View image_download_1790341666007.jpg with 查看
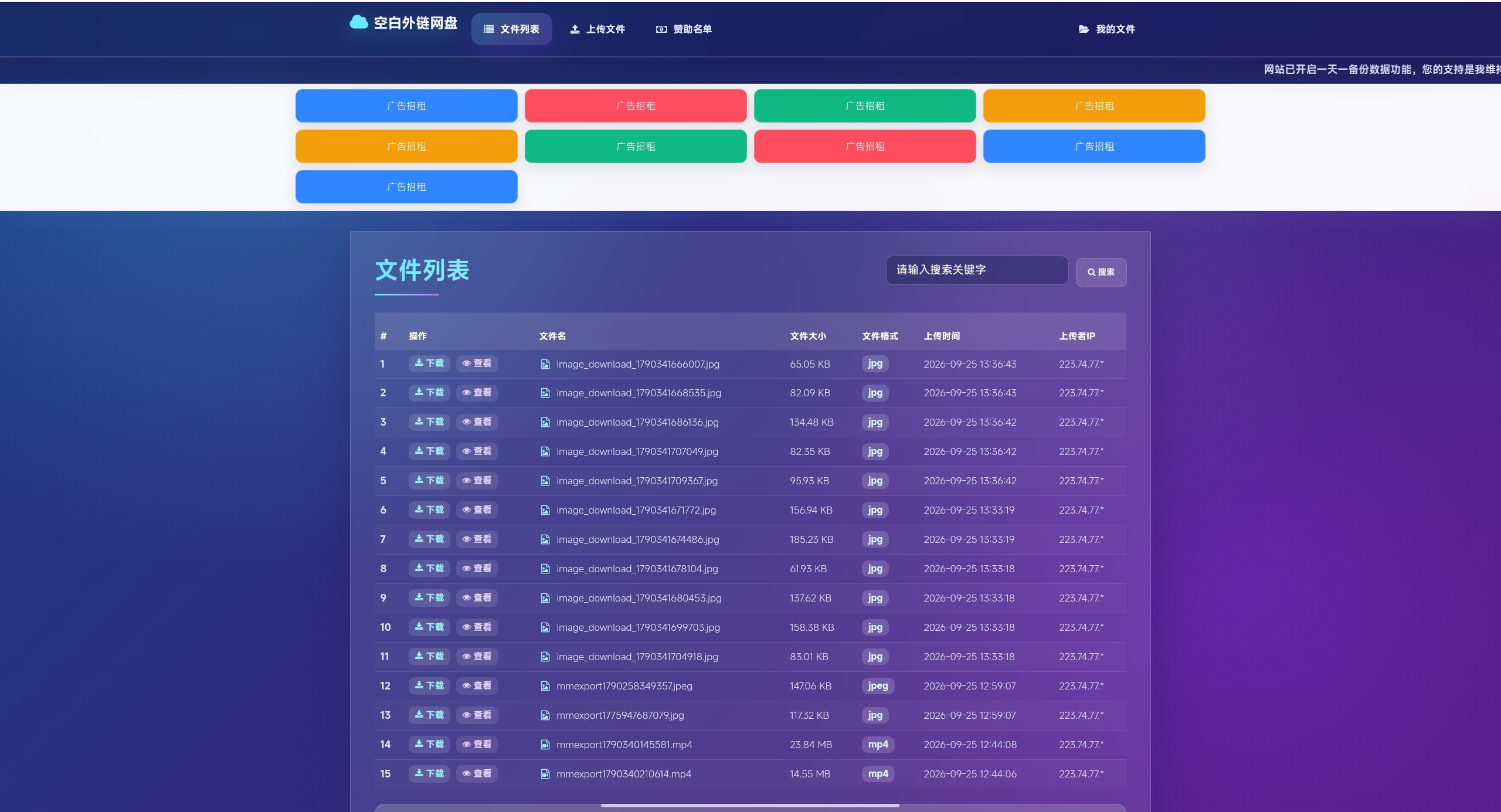The image size is (1501, 812). [477, 363]
